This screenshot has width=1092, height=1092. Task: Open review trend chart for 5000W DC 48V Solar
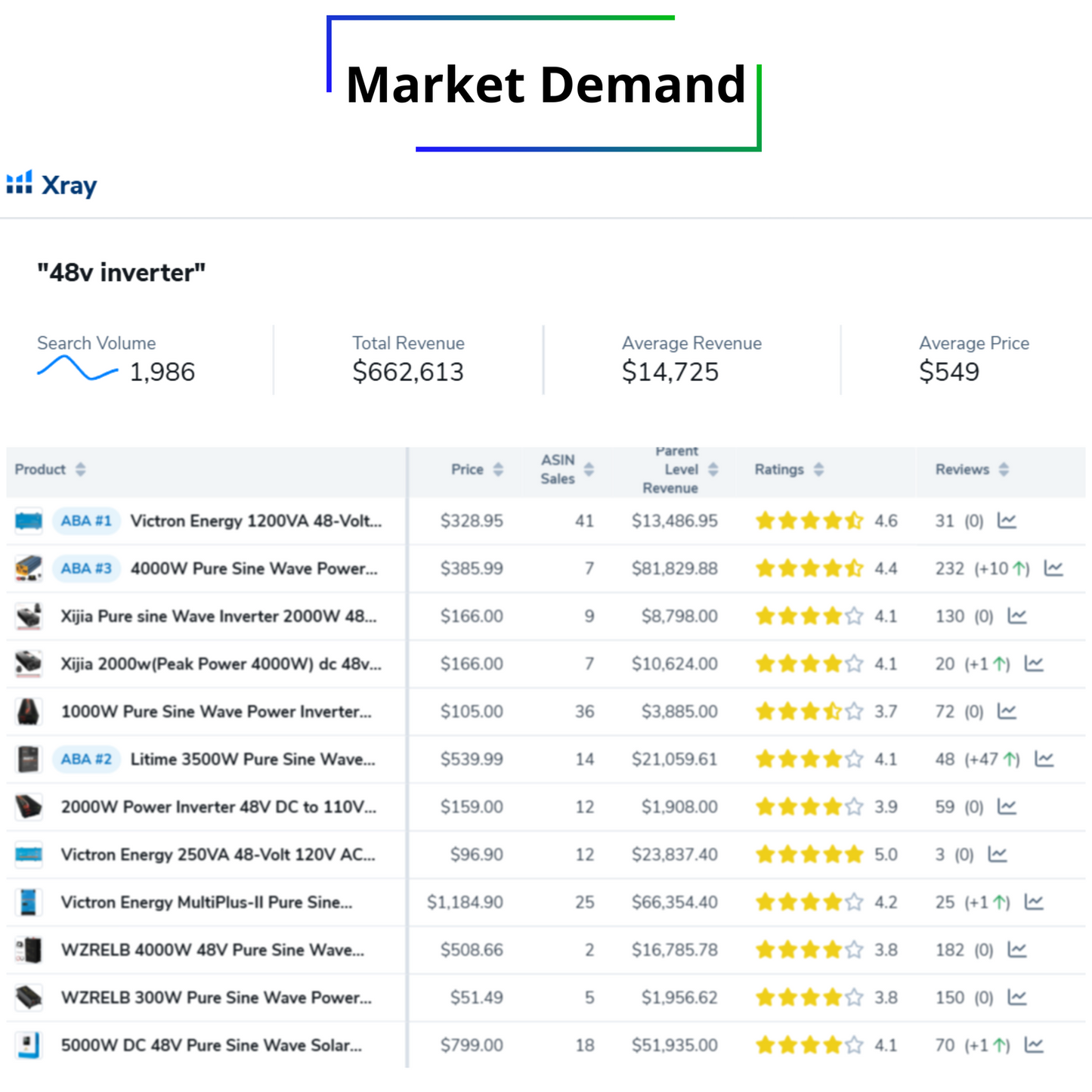tap(1034, 1044)
